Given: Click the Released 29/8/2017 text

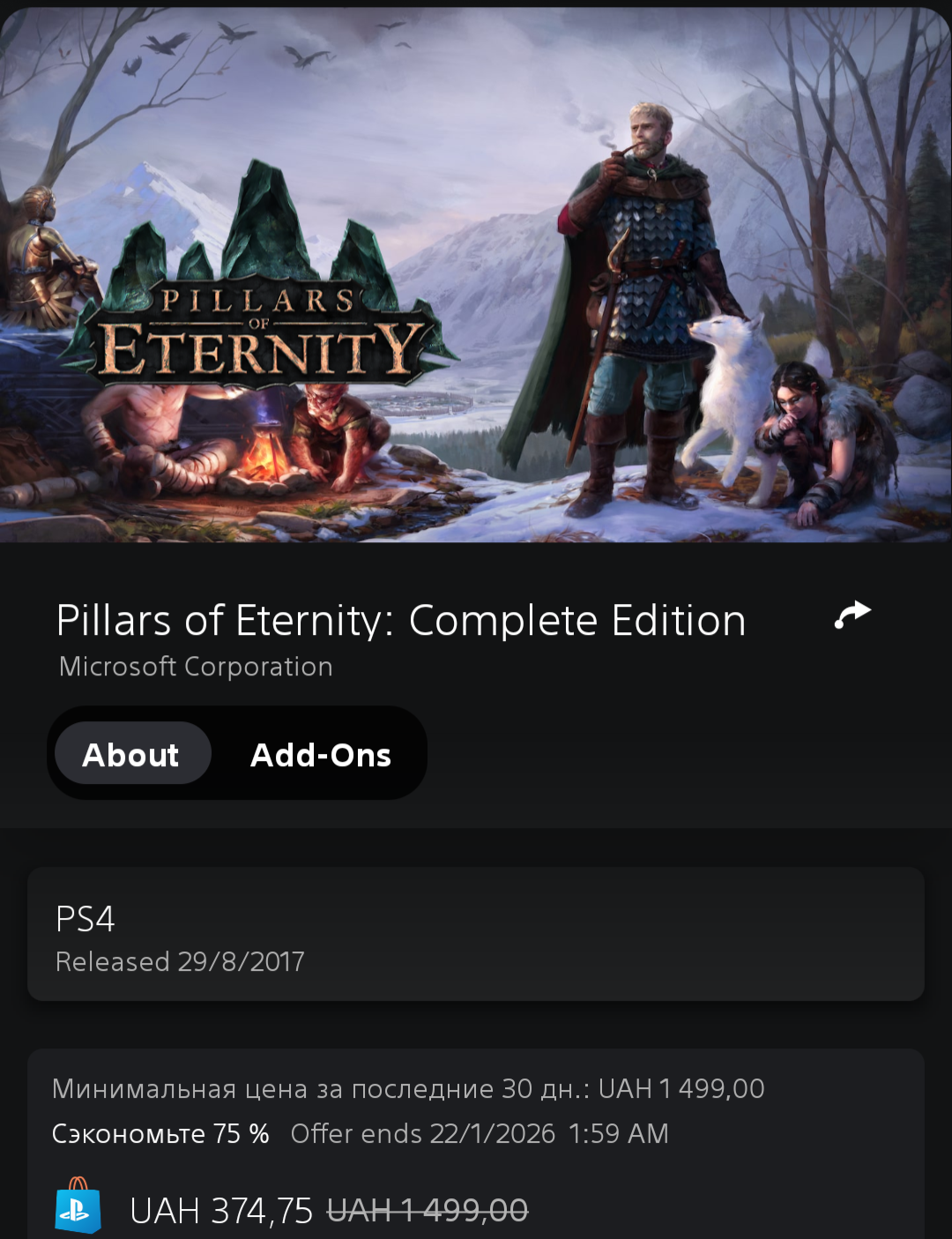Looking at the screenshot, I should pyautogui.click(x=180, y=961).
